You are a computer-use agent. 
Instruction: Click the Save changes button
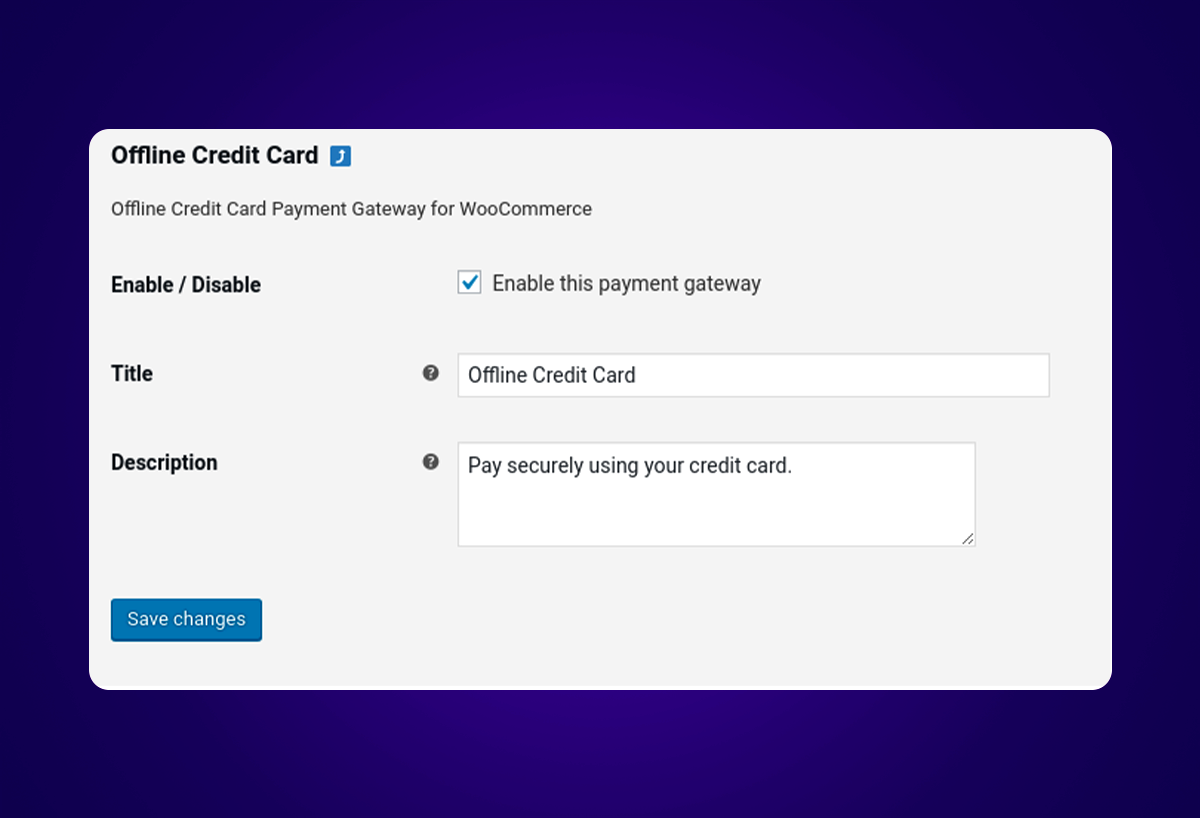pos(186,619)
